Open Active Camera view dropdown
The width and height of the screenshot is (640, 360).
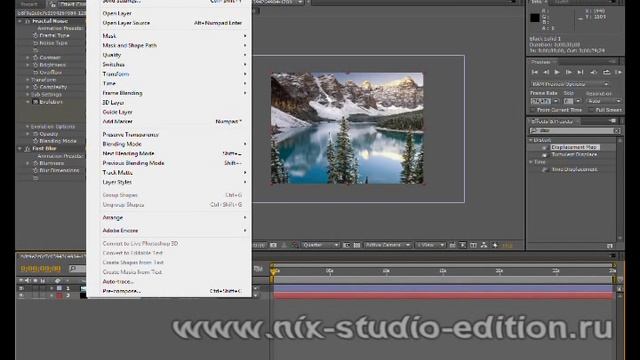[x=387, y=245]
